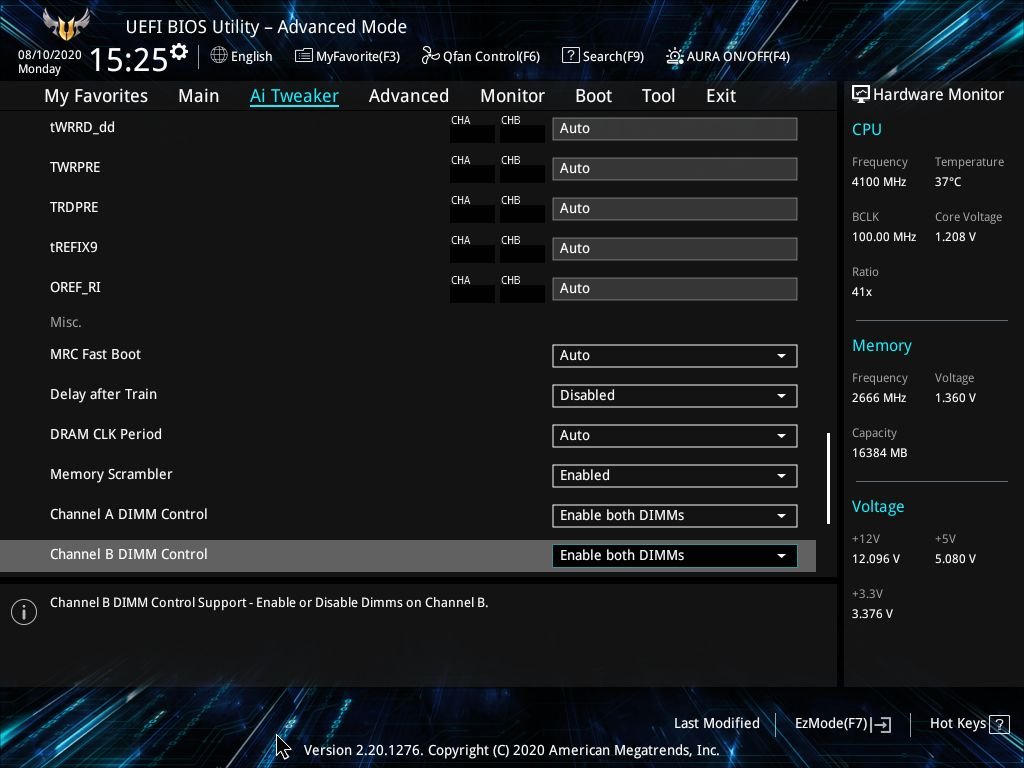
Task: Open Qfan Control(F6)
Action: pos(481,56)
